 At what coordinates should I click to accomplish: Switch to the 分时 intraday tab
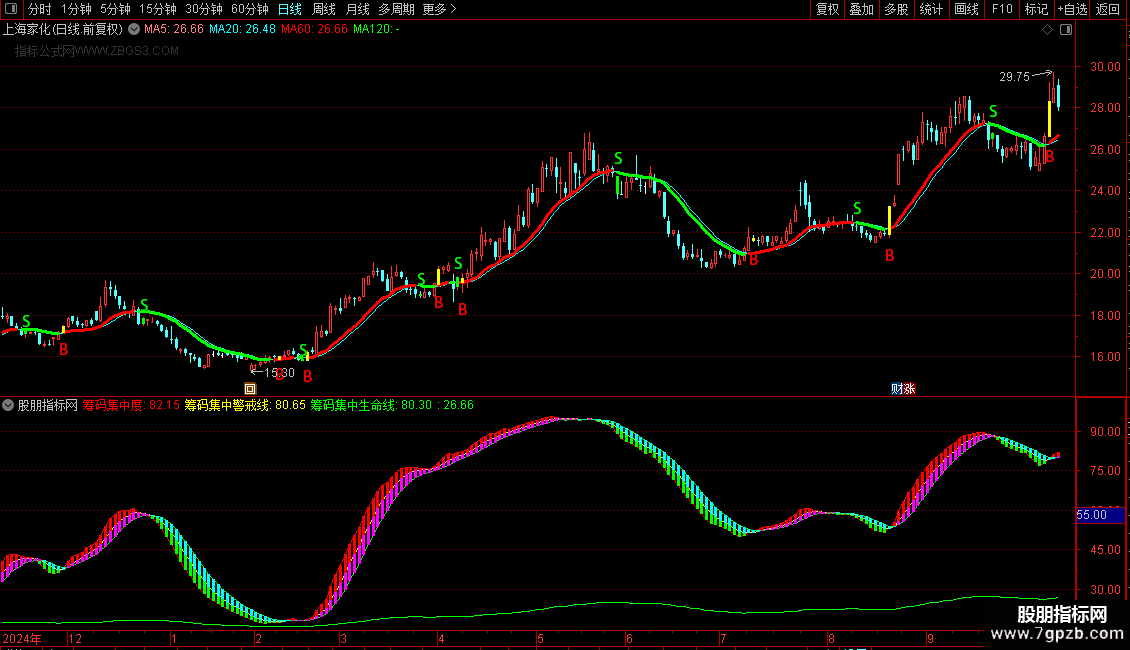tap(40, 9)
